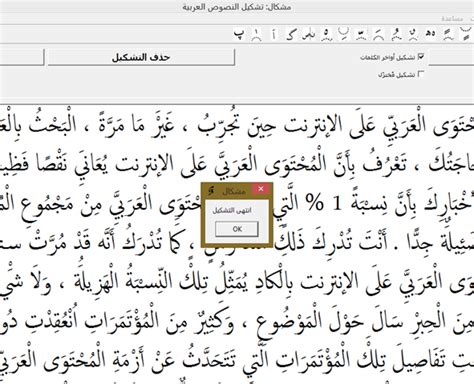
Task: Apply the kasra diacritic toolbar icon
Action: coord(343,33)
